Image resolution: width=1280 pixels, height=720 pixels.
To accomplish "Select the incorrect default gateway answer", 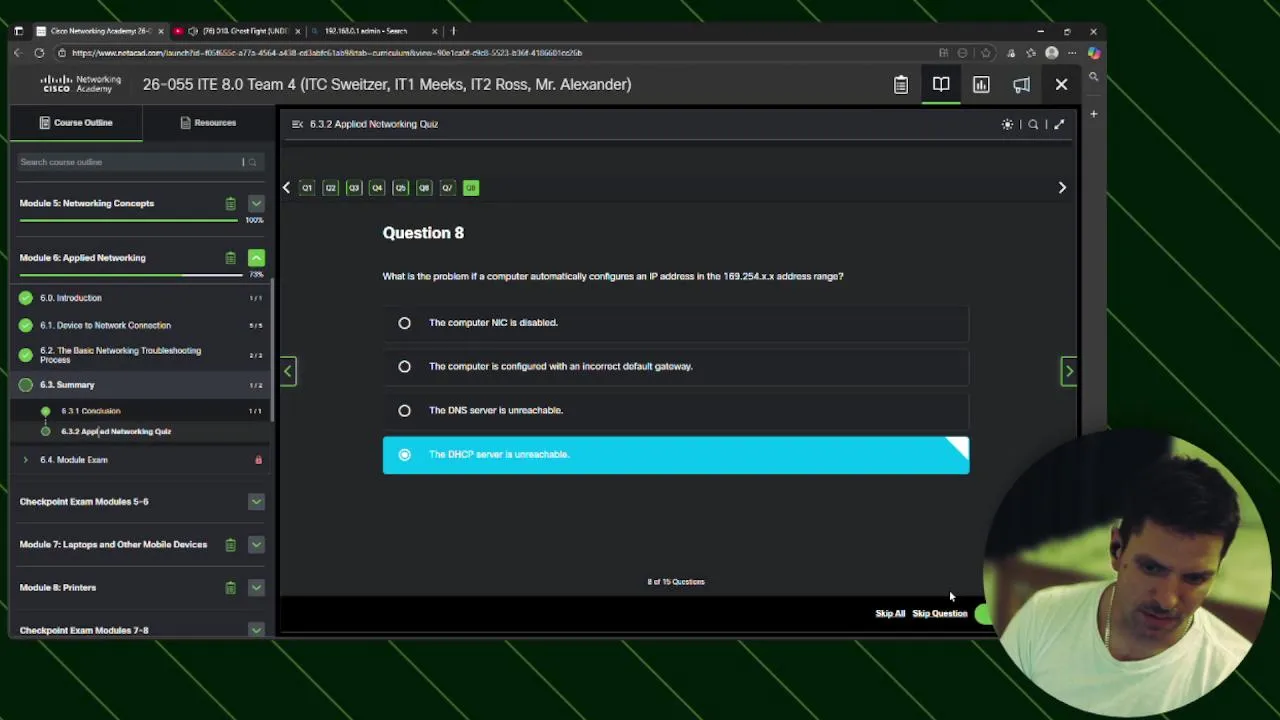I will click(x=676, y=366).
